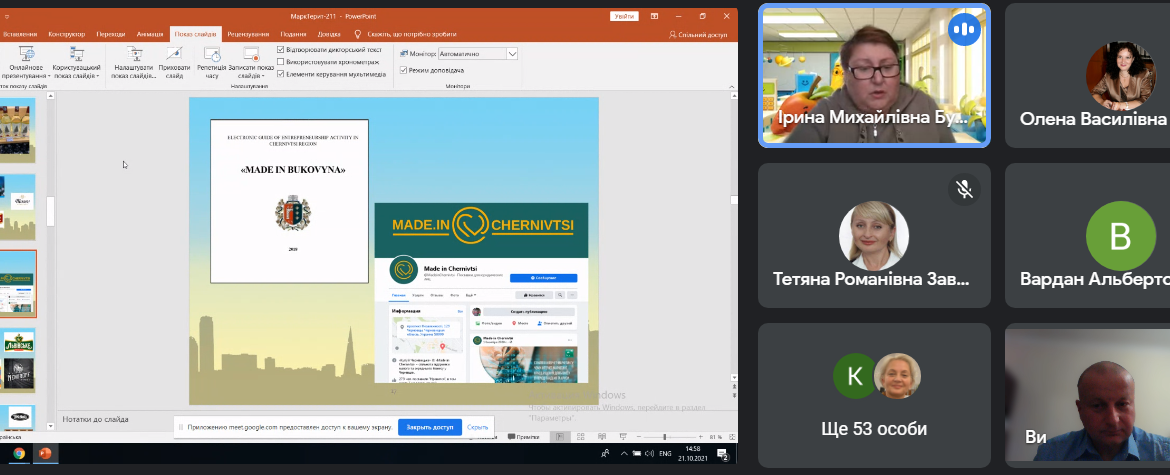This screenshot has height=475, width=1170.
Task: Open Review (Рецензування) ribbon tab
Action: [248, 34]
